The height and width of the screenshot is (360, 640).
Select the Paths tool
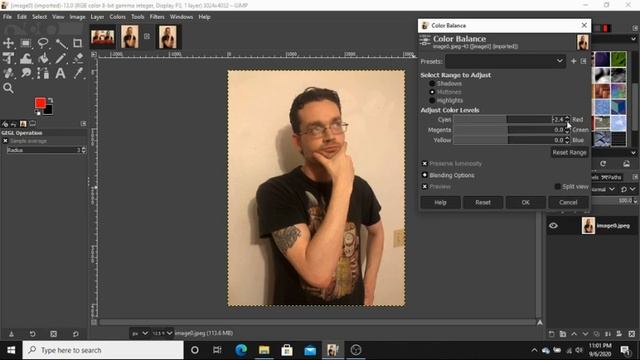click(x=43, y=73)
